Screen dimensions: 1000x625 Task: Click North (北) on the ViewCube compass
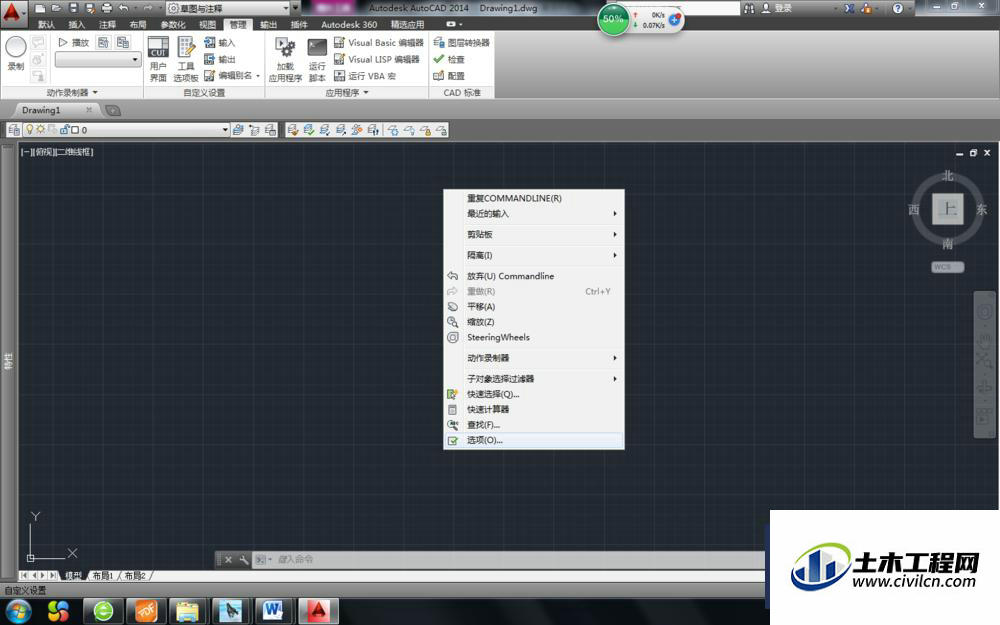pyautogui.click(x=948, y=175)
